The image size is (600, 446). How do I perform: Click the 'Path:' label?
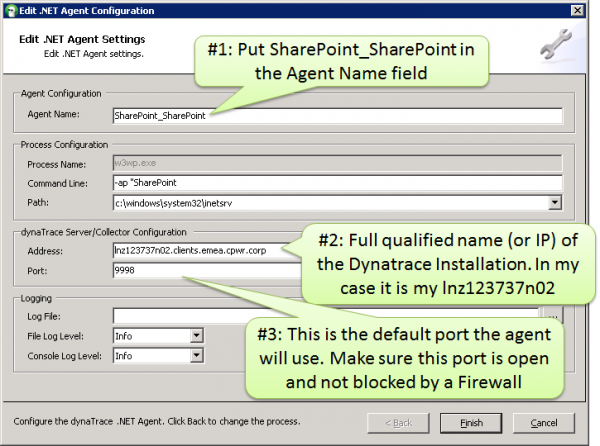point(38,202)
